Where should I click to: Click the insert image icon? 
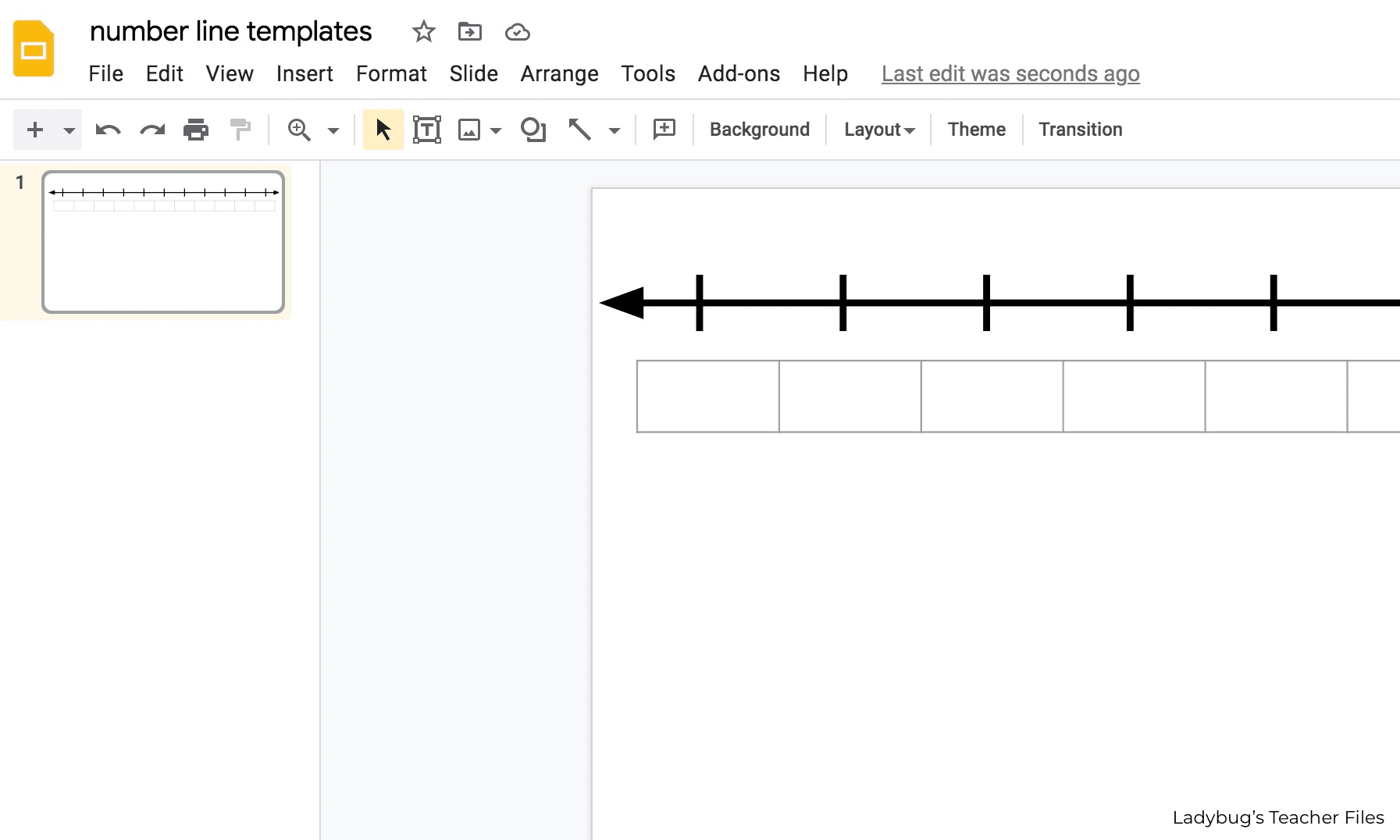(x=469, y=130)
